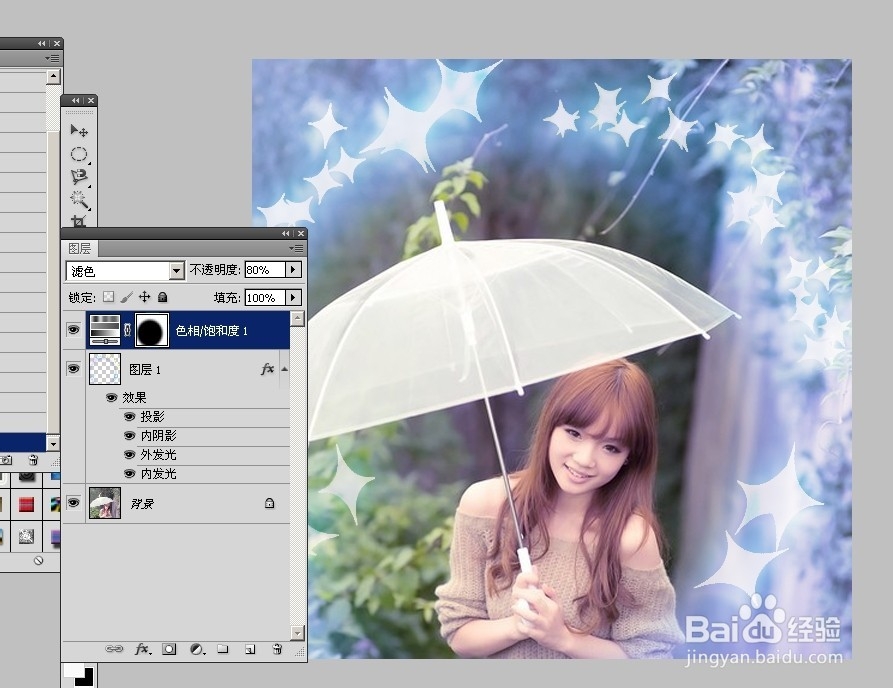This screenshot has height=688, width=893.
Task: Click the camera snapshot icon in the left panel
Action: (x=6, y=460)
